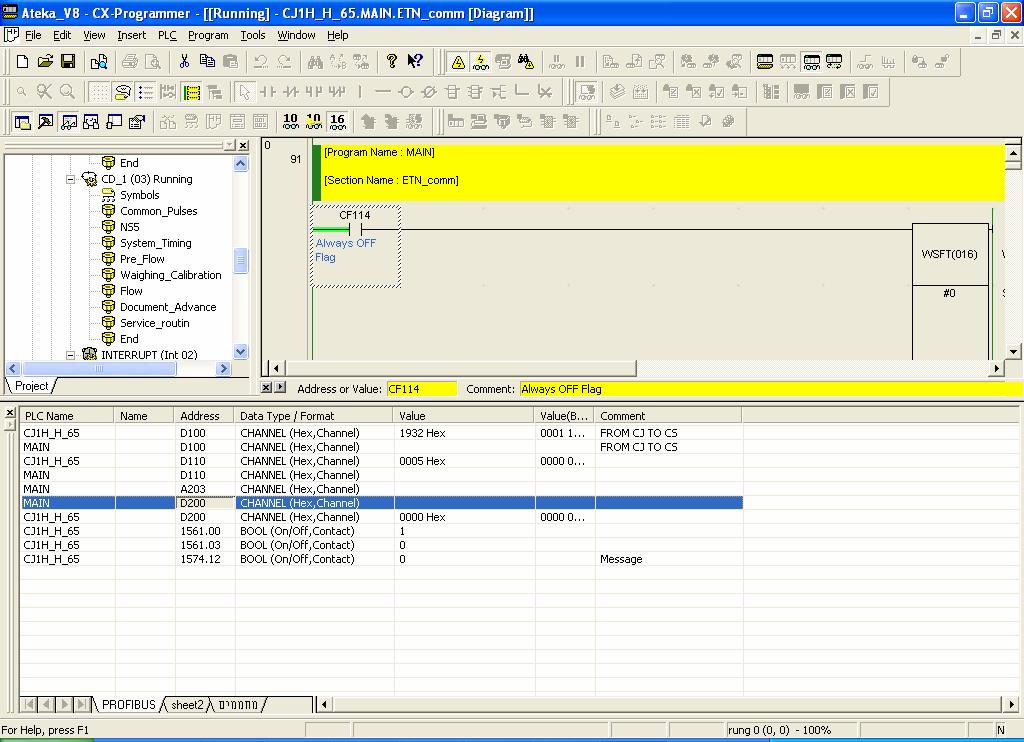Click the cross-reference report window icon

coord(91,121)
